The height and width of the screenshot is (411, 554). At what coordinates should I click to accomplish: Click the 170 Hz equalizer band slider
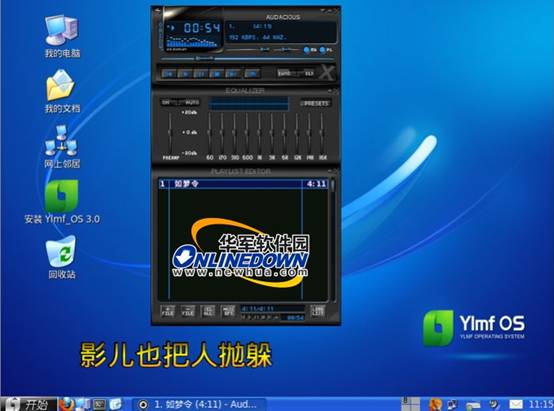click(x=222, y=133)
